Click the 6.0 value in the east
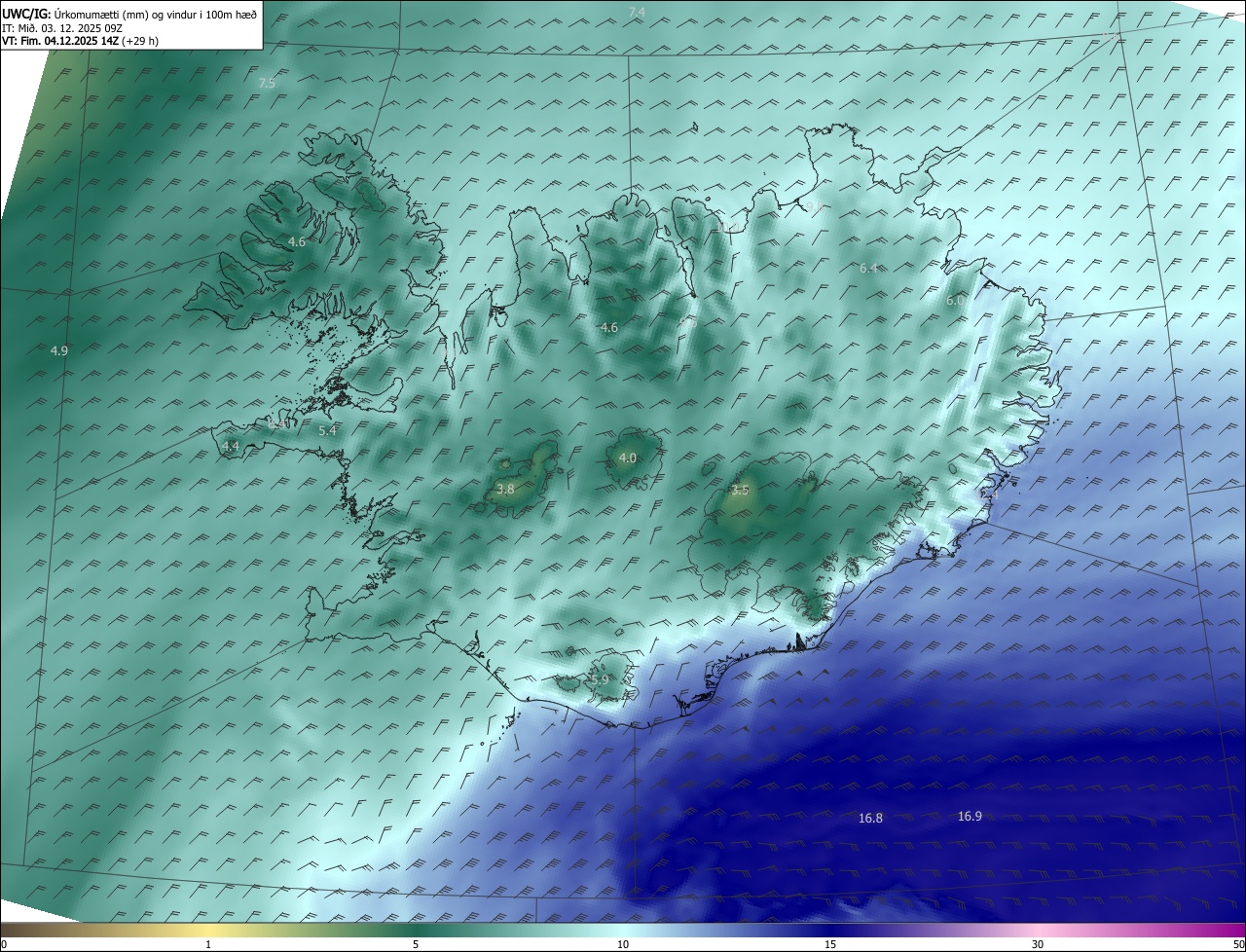This screenshot has width=1246, height=952. 955,302
